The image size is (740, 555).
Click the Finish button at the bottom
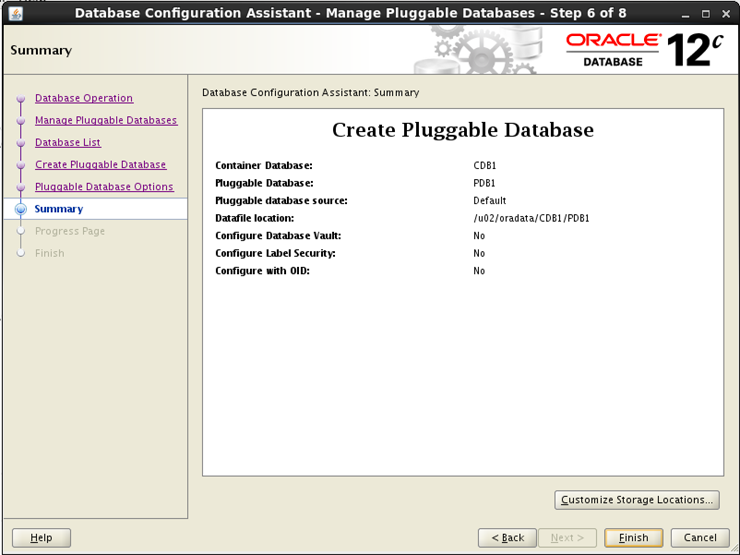point(633,538)
